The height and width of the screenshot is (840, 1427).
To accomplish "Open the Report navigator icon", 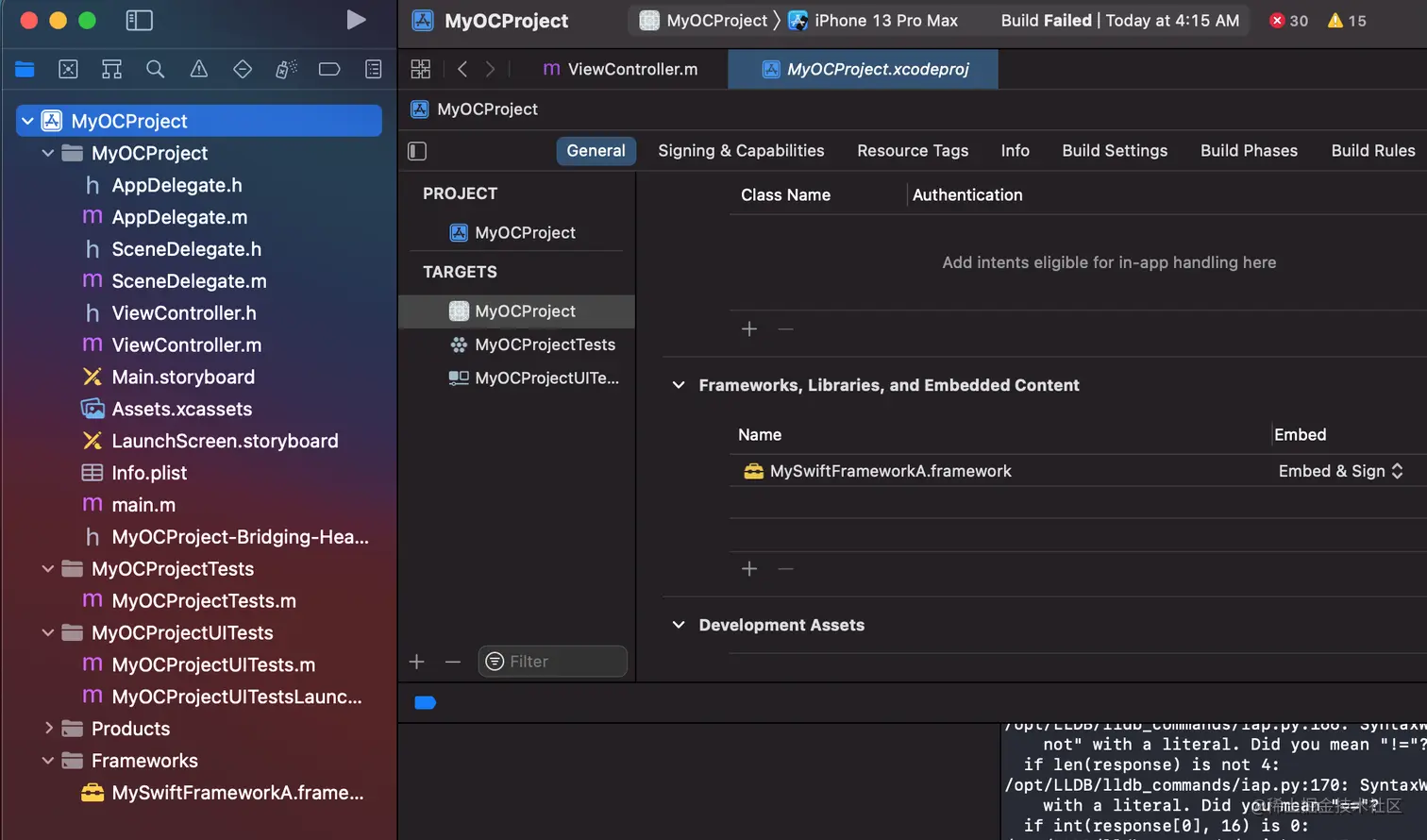I will pyautogui.click(x=374, y=69).
